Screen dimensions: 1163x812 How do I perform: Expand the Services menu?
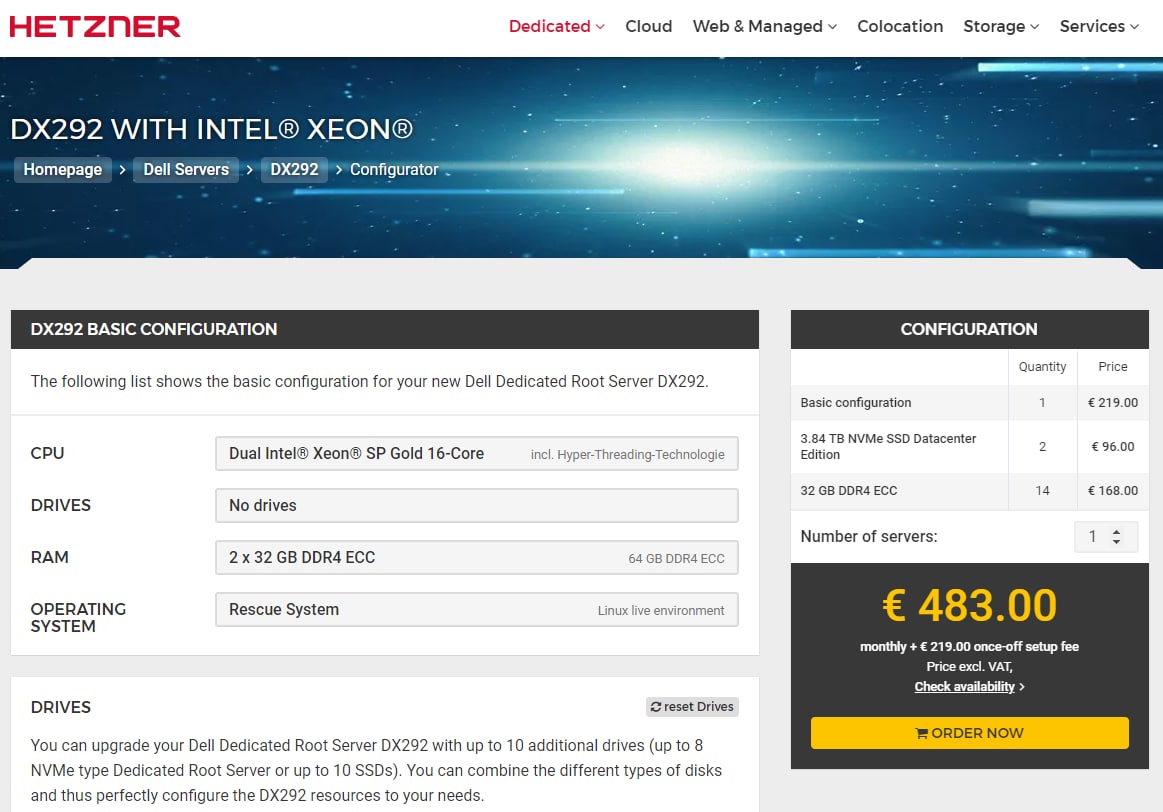tap(1098, 26)
